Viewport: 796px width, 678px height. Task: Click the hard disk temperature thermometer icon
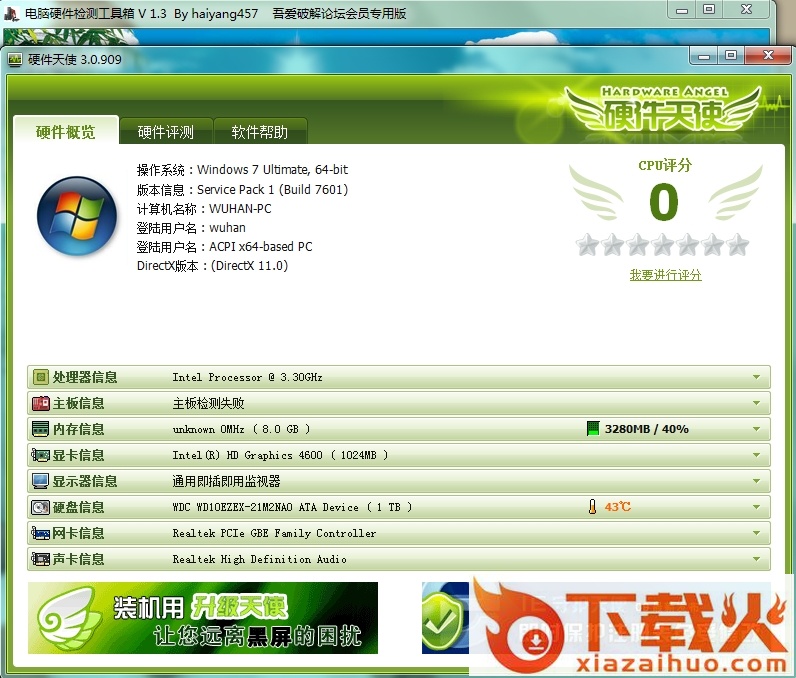click(592, 507)
